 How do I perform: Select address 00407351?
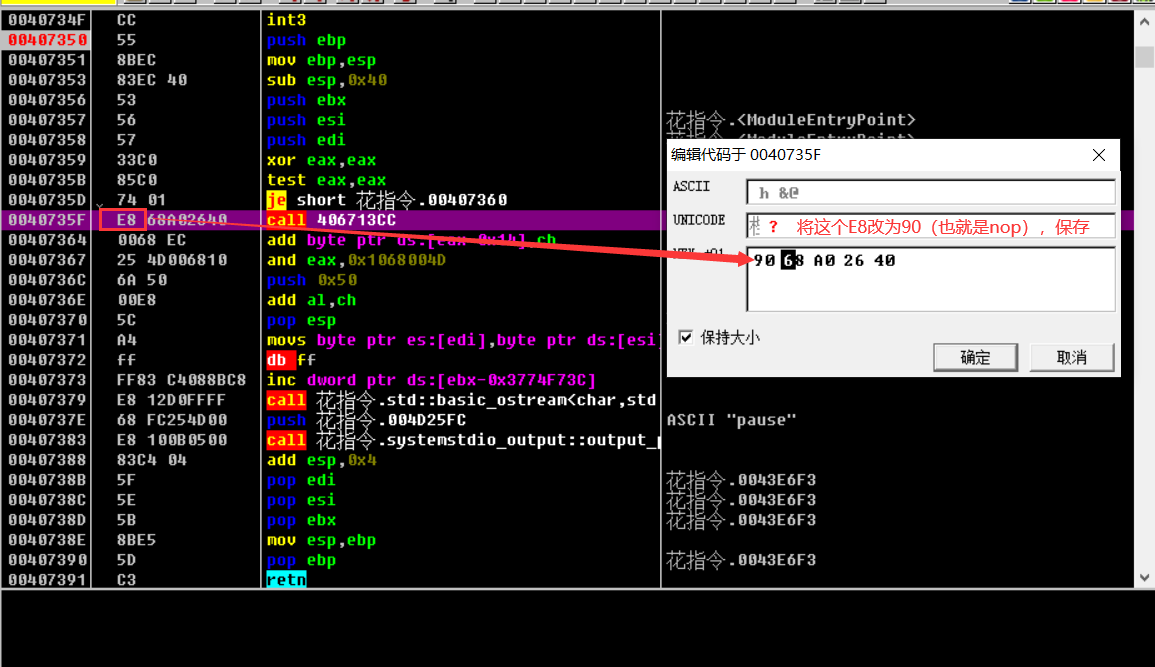pyautogui.click(x=47, y=60)
